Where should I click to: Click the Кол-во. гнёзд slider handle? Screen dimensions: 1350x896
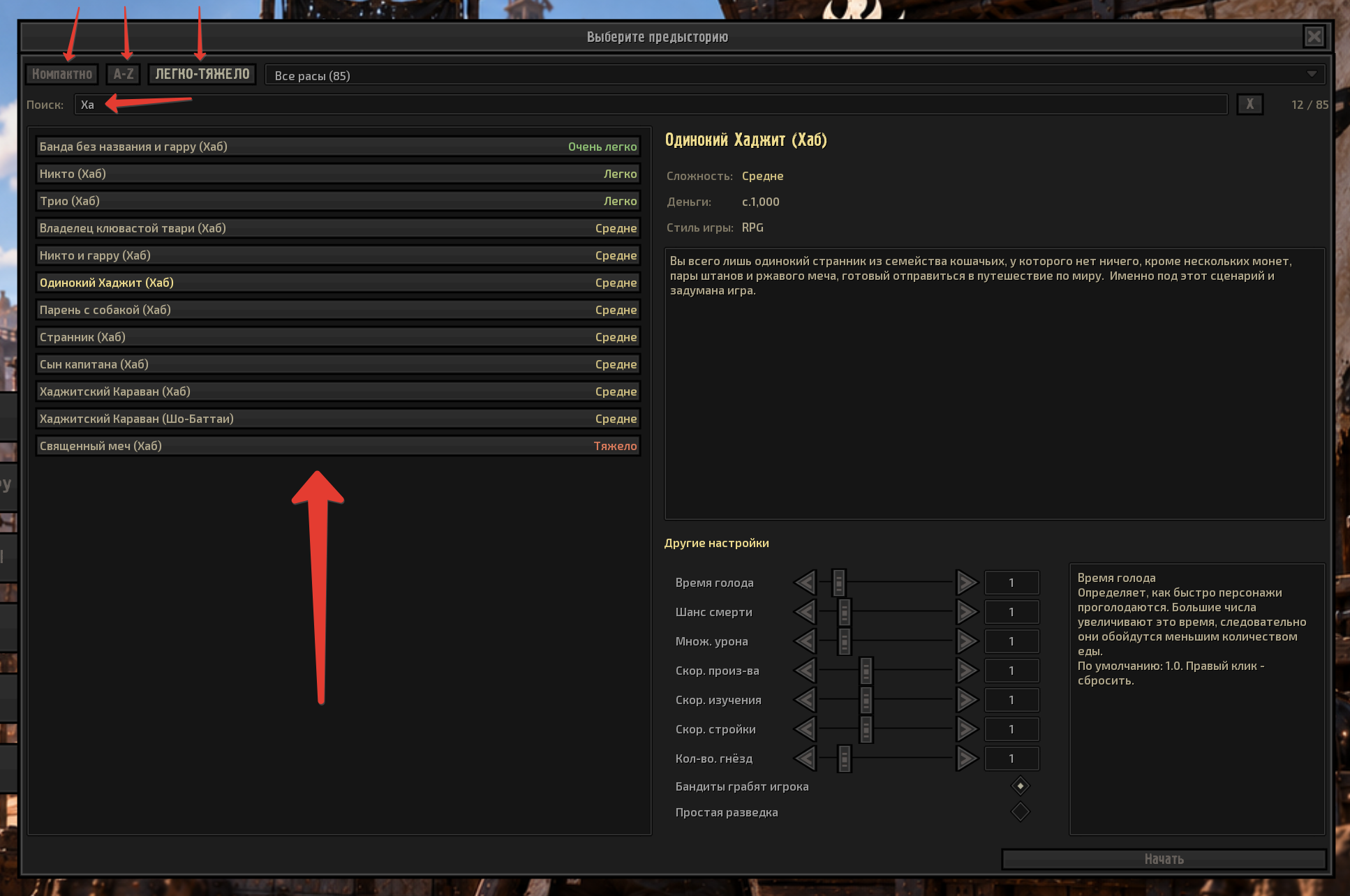845,759
